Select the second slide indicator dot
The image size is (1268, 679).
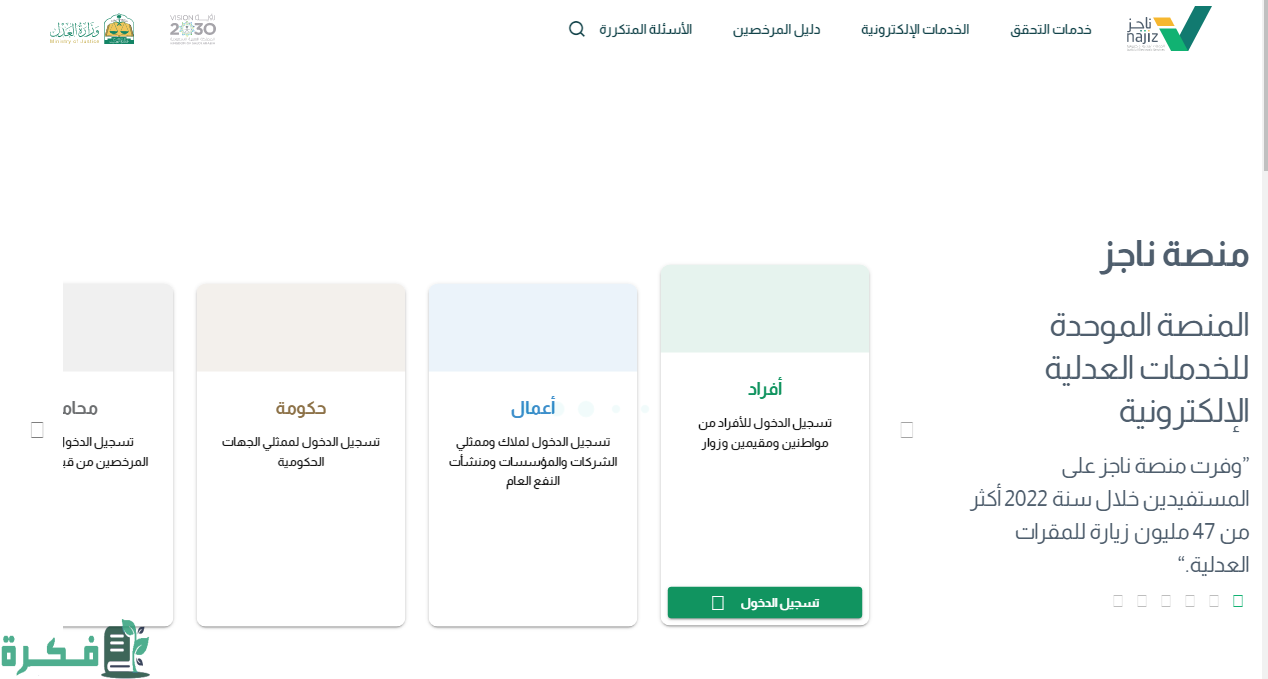click(1214, 600)
